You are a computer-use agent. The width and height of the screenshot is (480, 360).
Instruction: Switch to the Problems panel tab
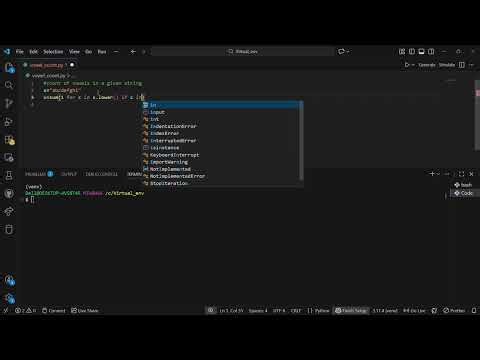(39, 174)
